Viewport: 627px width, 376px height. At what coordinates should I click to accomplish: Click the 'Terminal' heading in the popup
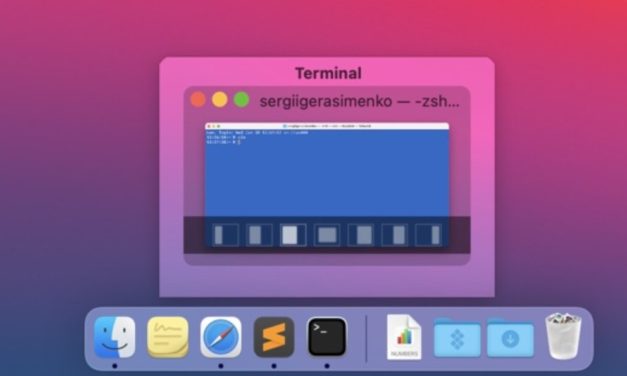328,73
